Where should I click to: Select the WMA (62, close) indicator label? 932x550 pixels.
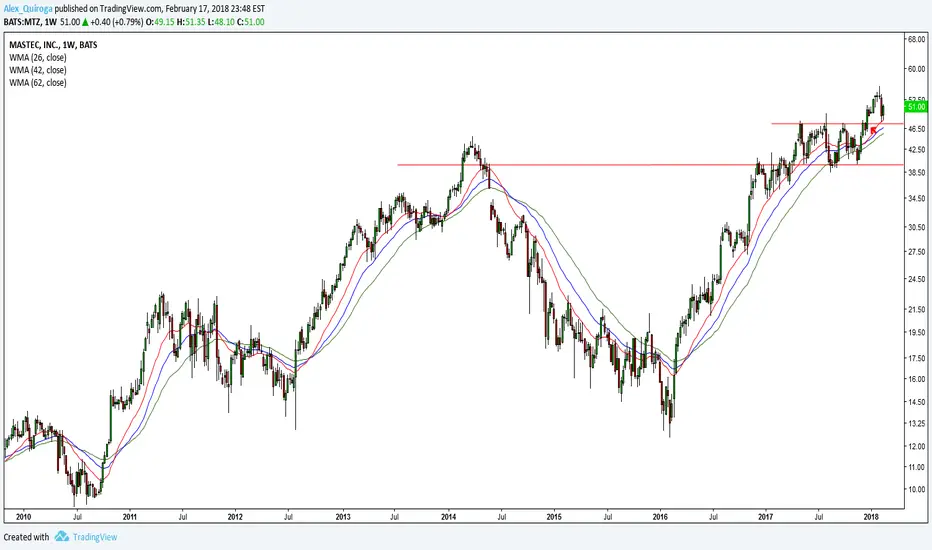click(x=38, y=83)
